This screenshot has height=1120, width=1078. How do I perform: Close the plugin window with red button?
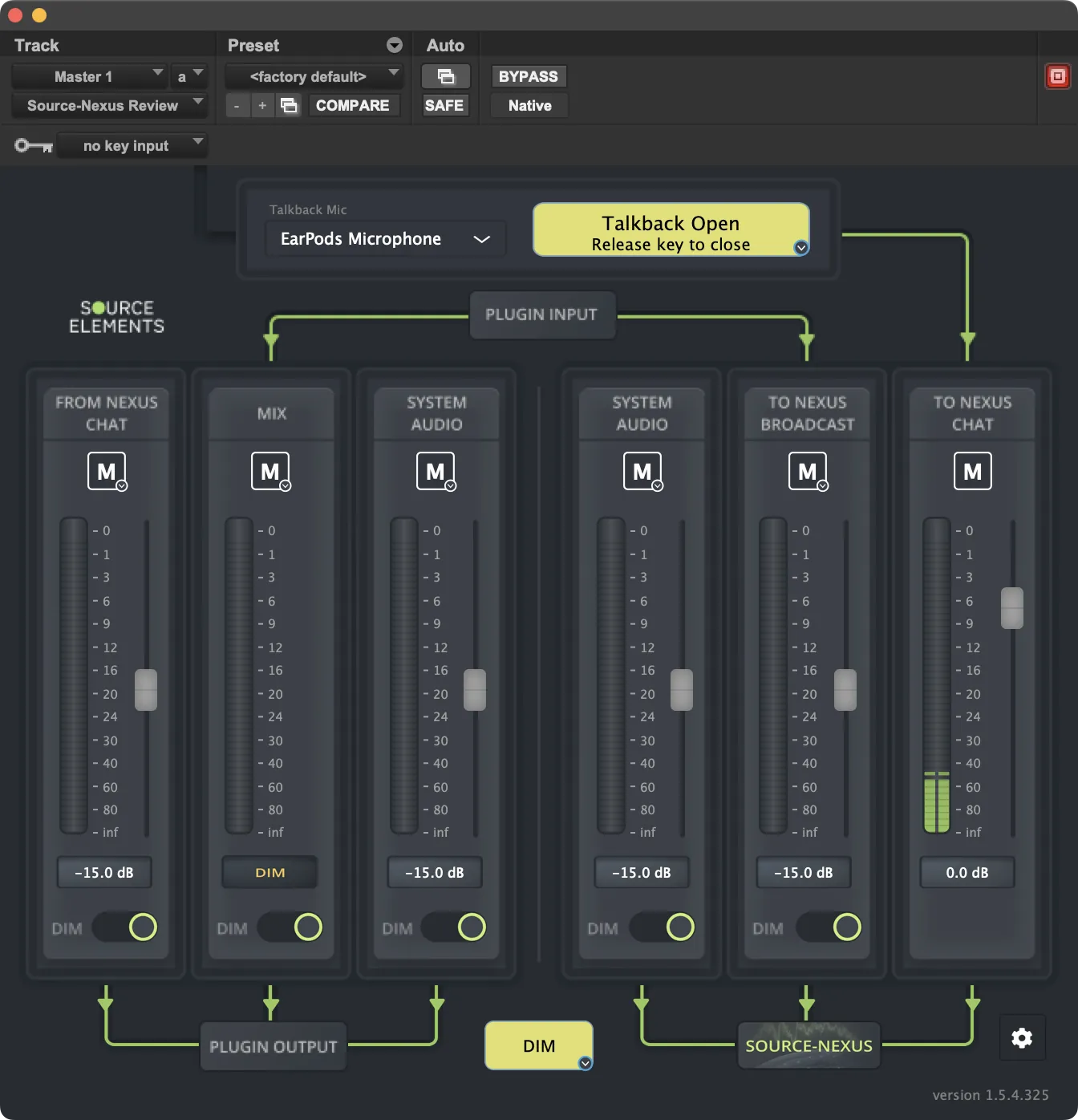[x=15, y=14]
